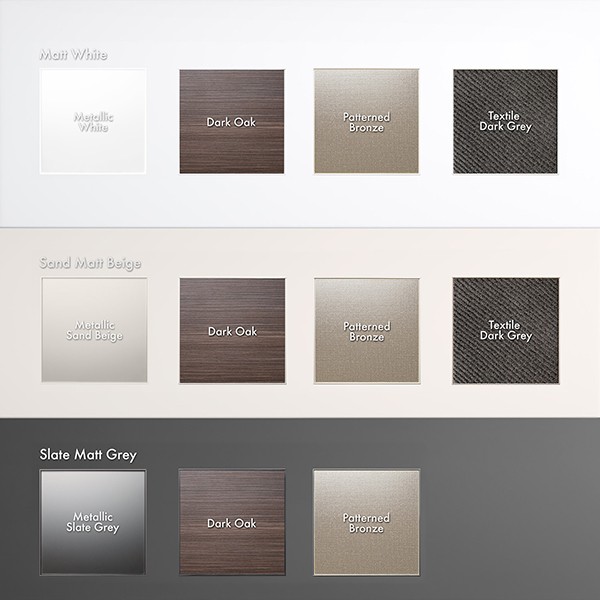The width and height of the screenshot is (600, 600).
Task: Select Textile Dark Grey in Sand Matt Beige row
Action: (505, 331)
